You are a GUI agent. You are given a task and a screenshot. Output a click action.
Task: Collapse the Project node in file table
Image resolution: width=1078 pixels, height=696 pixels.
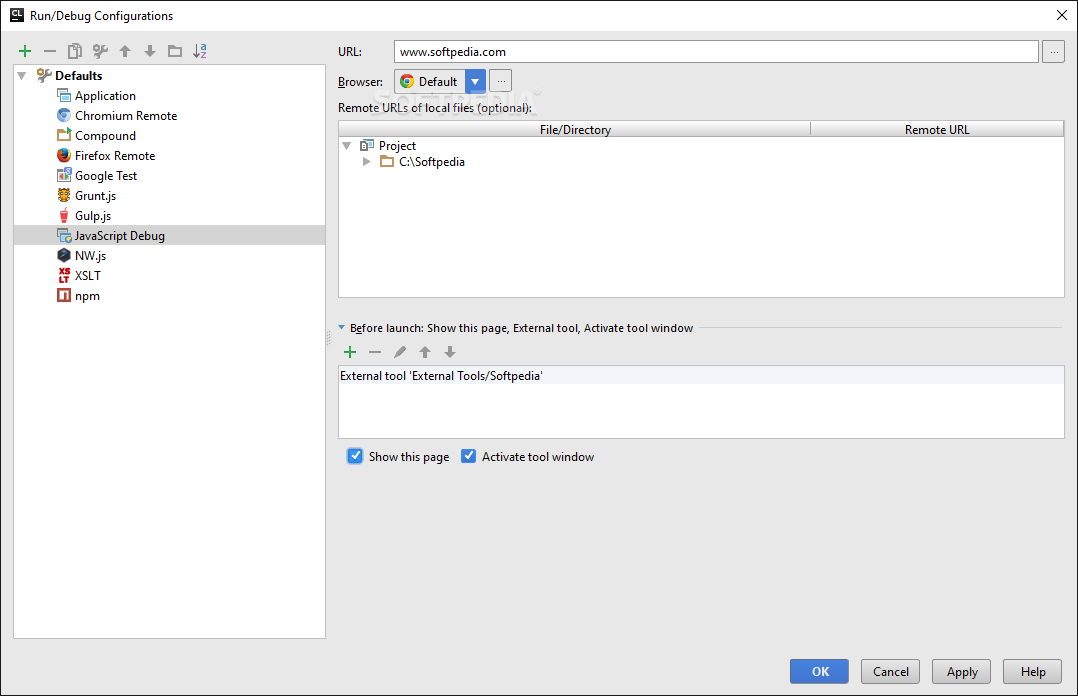(347, 146)
